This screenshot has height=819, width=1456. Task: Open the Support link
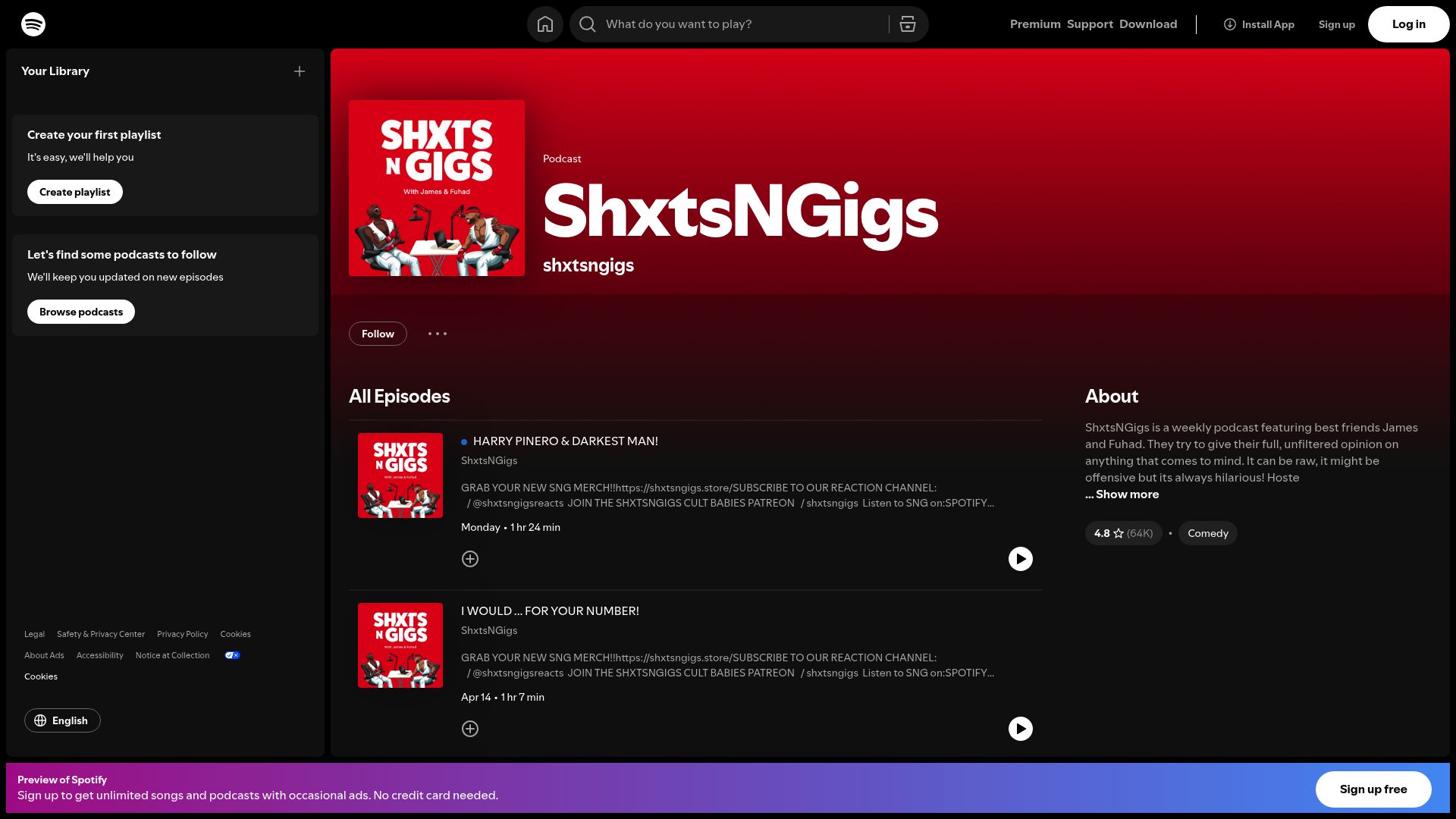click(x=1090, y=24)
